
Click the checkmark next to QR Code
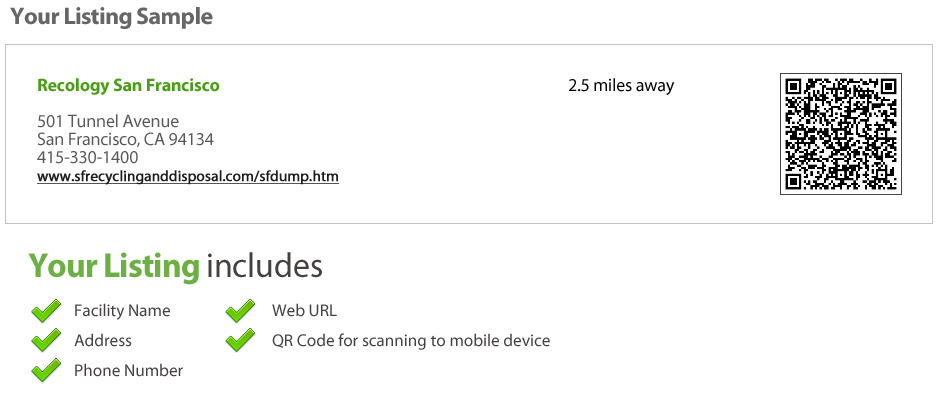pos(241,340)
